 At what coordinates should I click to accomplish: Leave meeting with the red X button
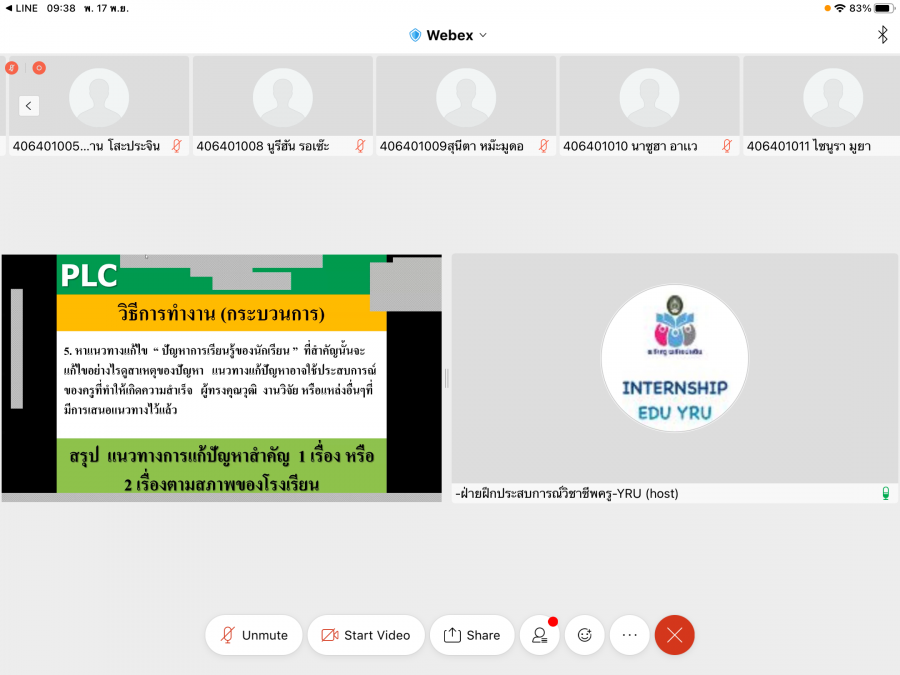pos(674,635)
